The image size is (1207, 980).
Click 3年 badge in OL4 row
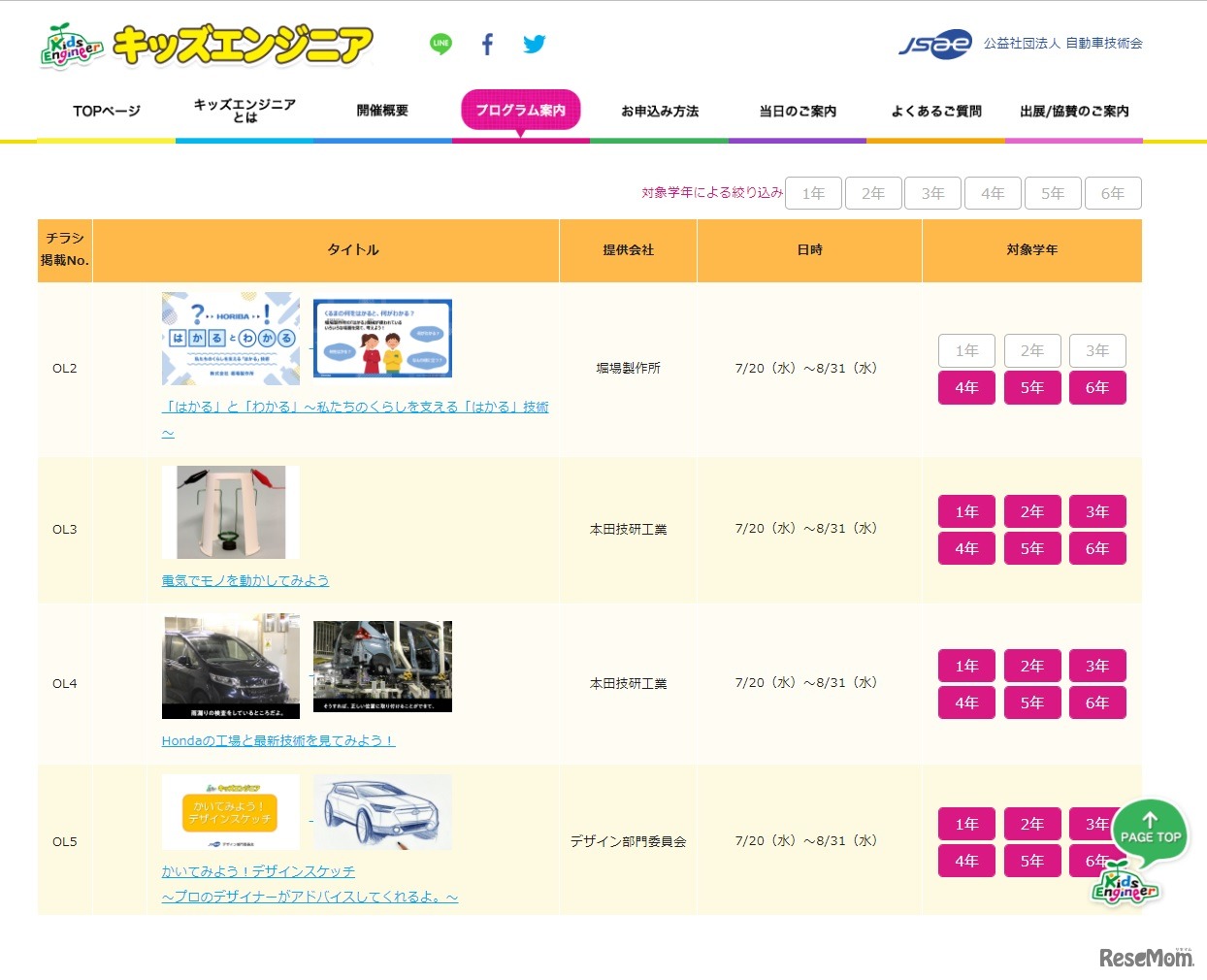coord(1097,667)
